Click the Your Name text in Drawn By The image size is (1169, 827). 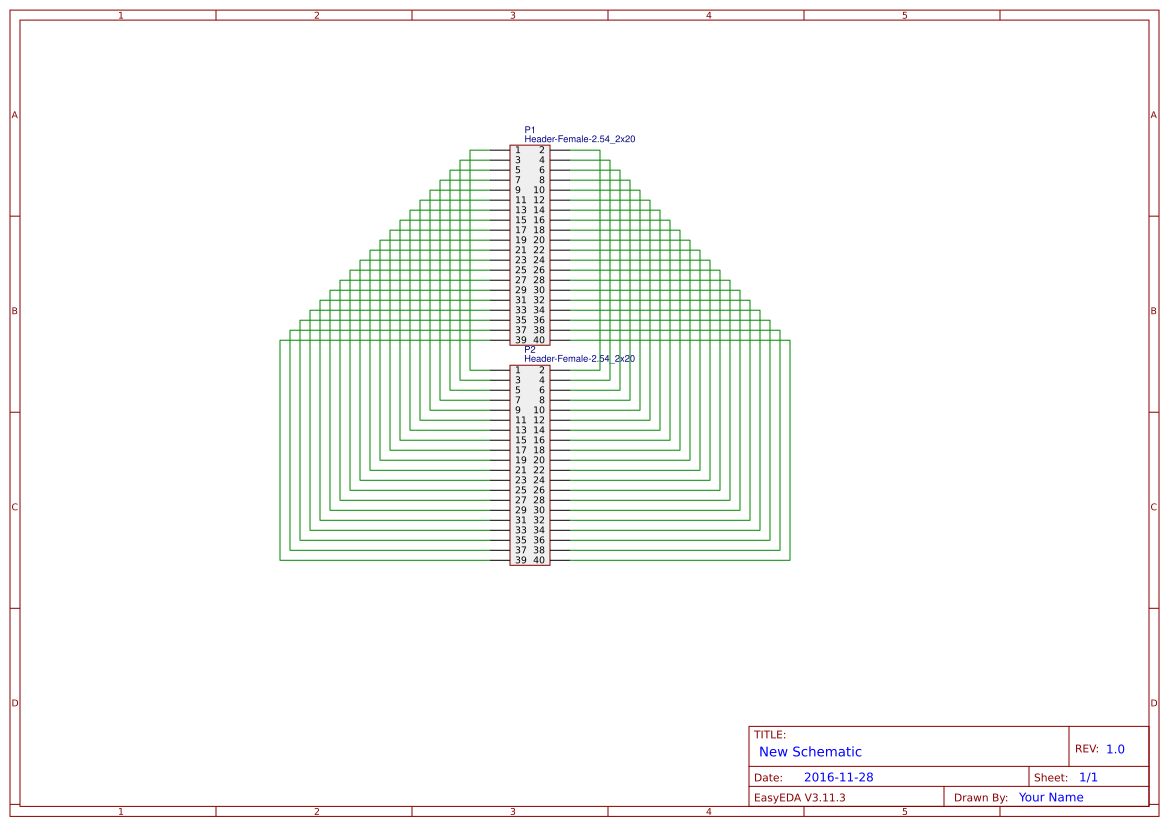[x=1049, y=797]
